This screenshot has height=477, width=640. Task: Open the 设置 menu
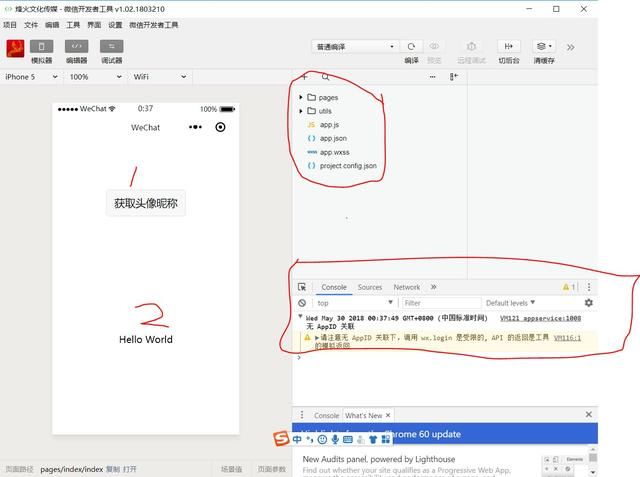[115, 25]
